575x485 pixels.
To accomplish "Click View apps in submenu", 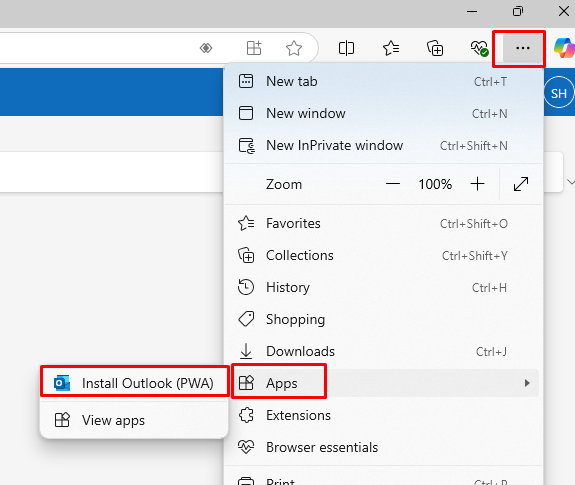I will point(134,420).
